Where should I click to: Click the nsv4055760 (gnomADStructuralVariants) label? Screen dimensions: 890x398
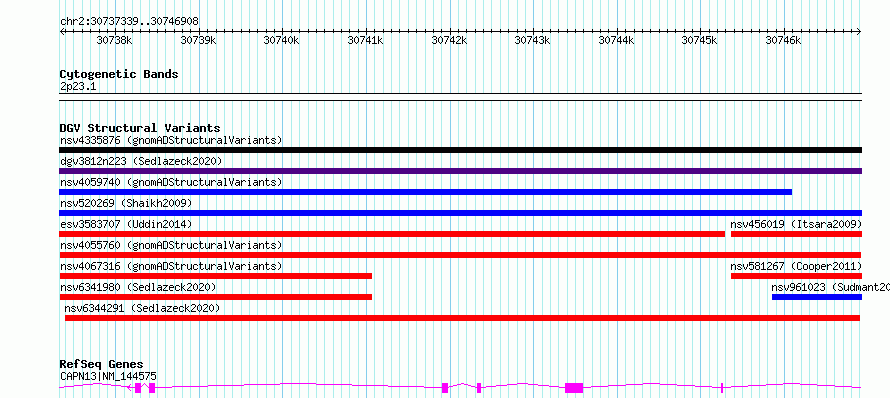coord(171,245)
